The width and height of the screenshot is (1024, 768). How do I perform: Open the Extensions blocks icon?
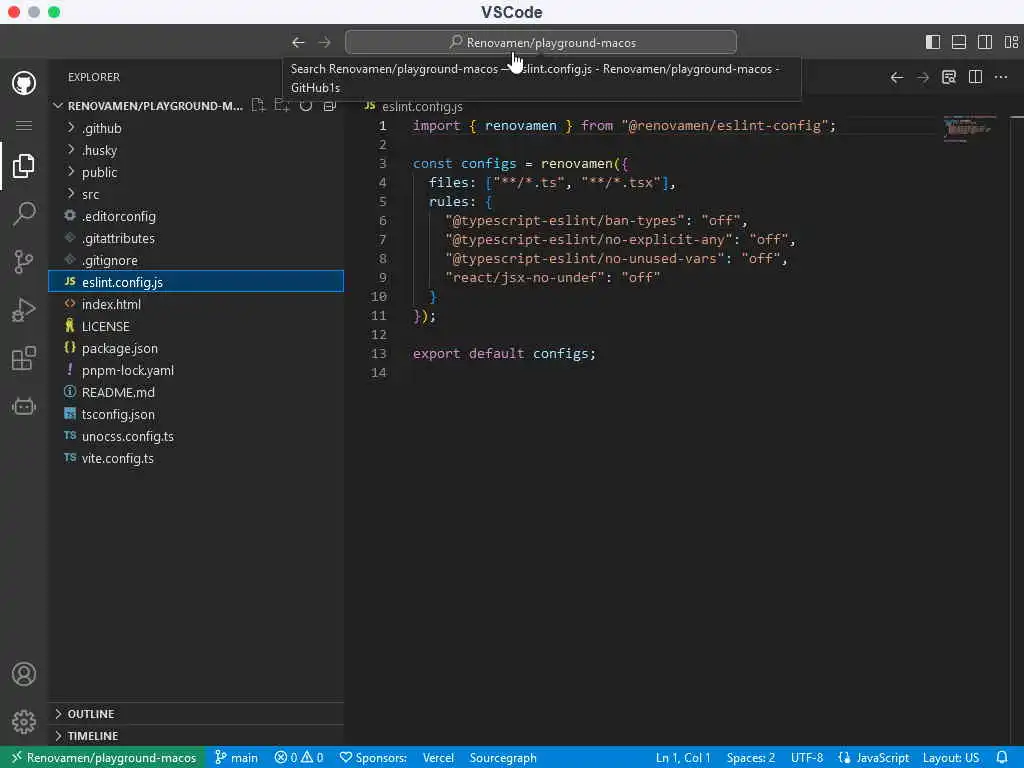[x=24, y=358]
